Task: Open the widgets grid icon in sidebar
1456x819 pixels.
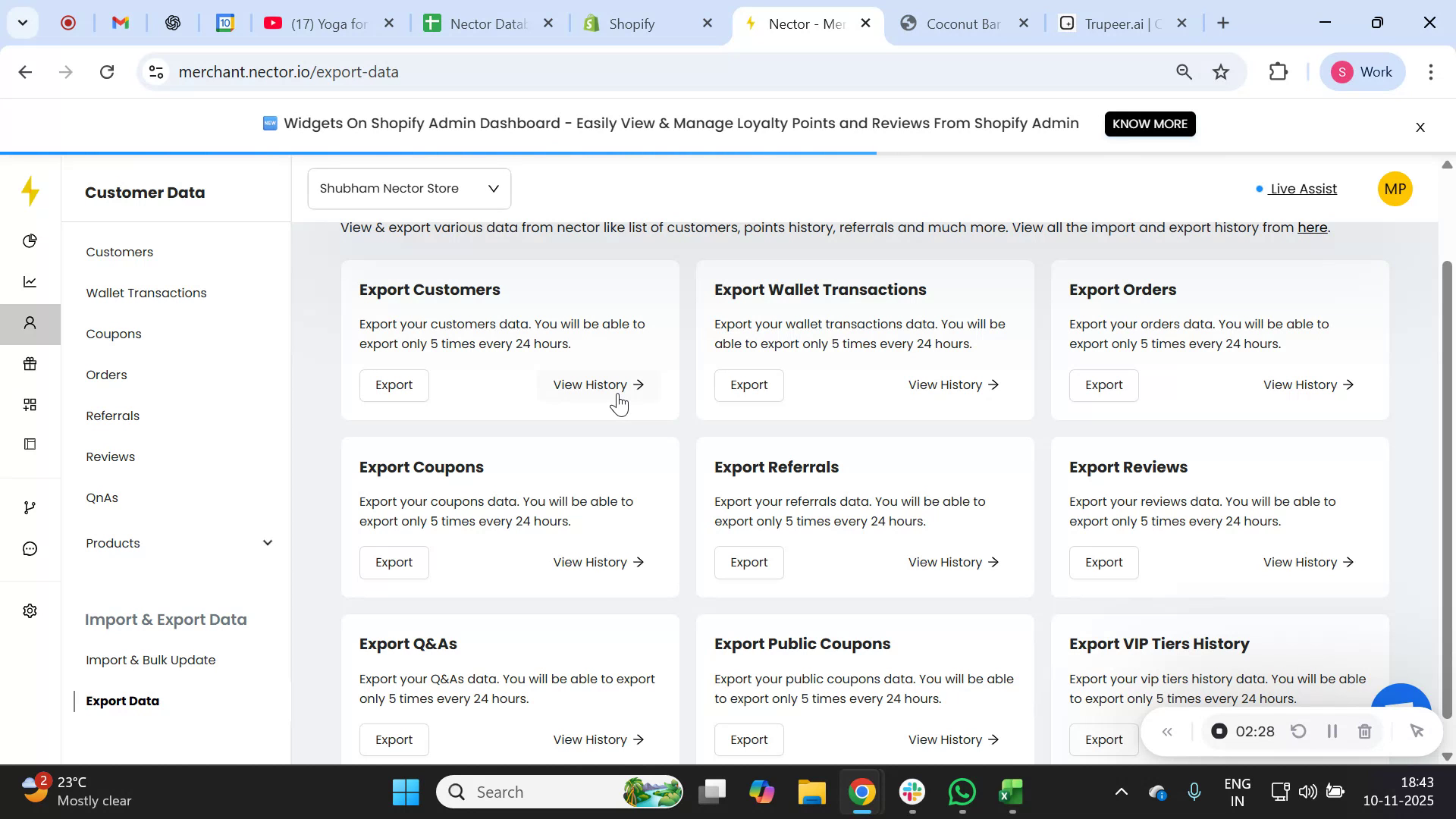Action: pyautogui.click(x=30, y=403)
